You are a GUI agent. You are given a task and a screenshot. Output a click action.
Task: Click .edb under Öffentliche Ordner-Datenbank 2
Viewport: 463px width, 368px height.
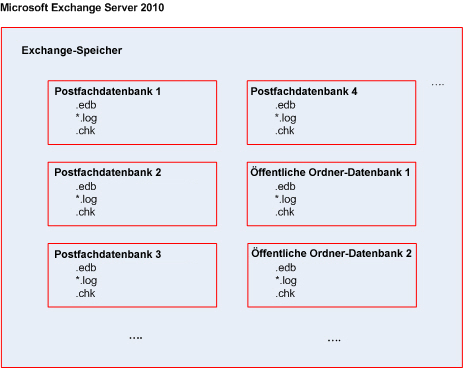pyautogui.click(x=286, y=268)
